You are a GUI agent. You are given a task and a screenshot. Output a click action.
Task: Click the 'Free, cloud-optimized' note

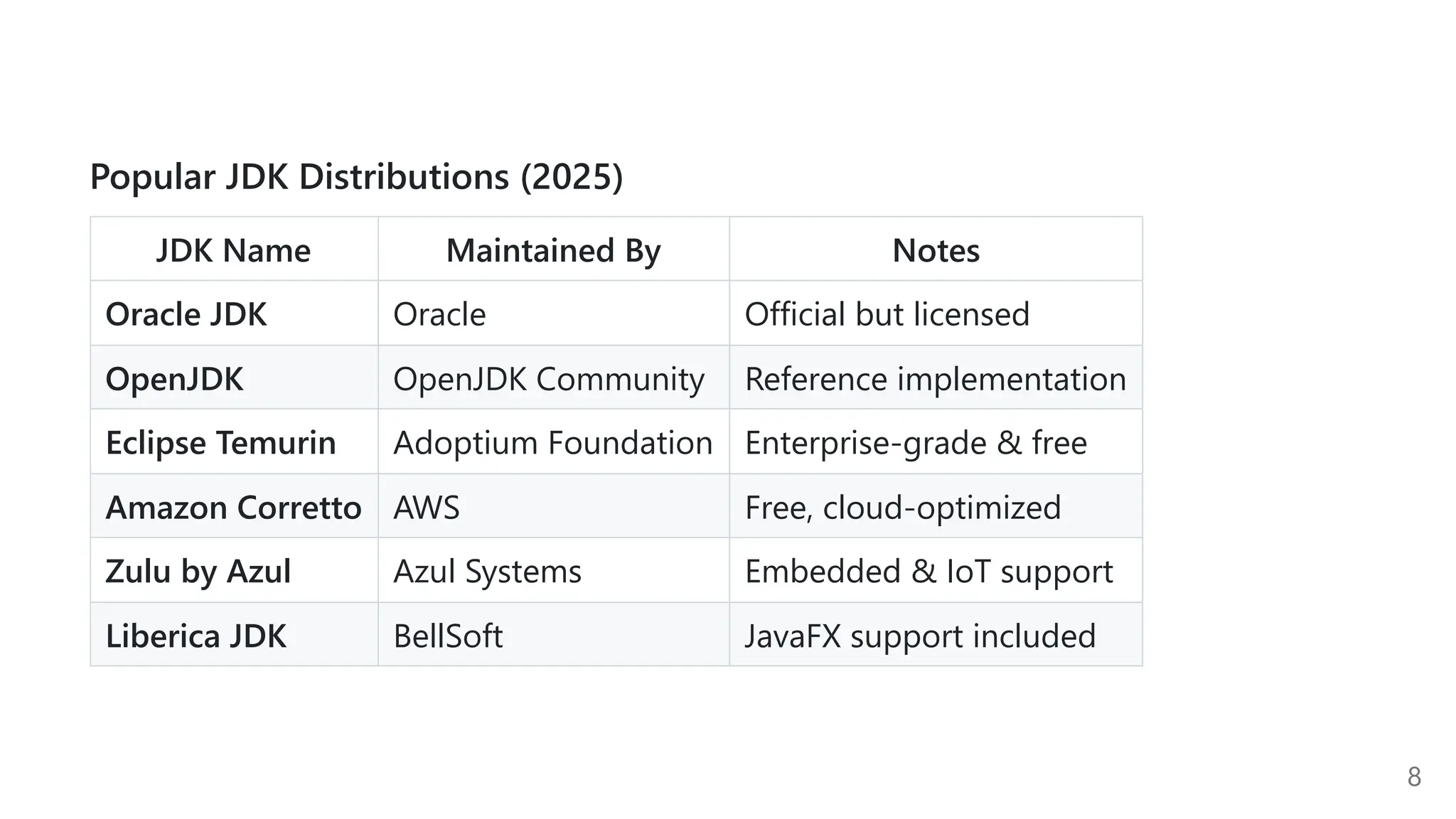[936, 507]
